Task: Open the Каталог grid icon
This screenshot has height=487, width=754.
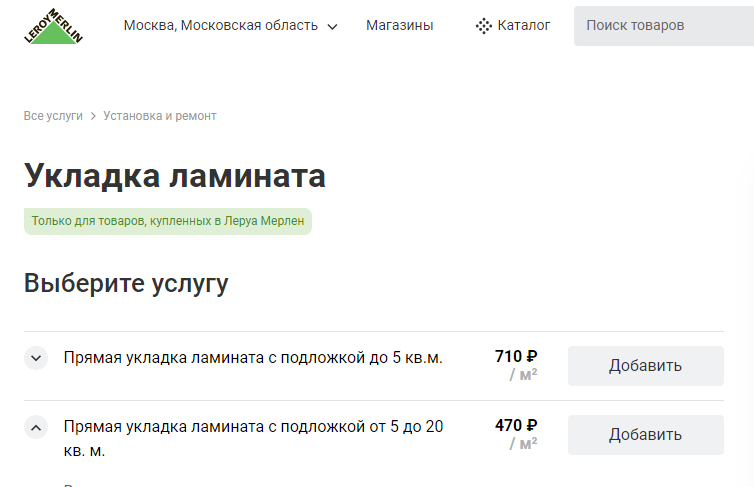Action: click(484, 26)
